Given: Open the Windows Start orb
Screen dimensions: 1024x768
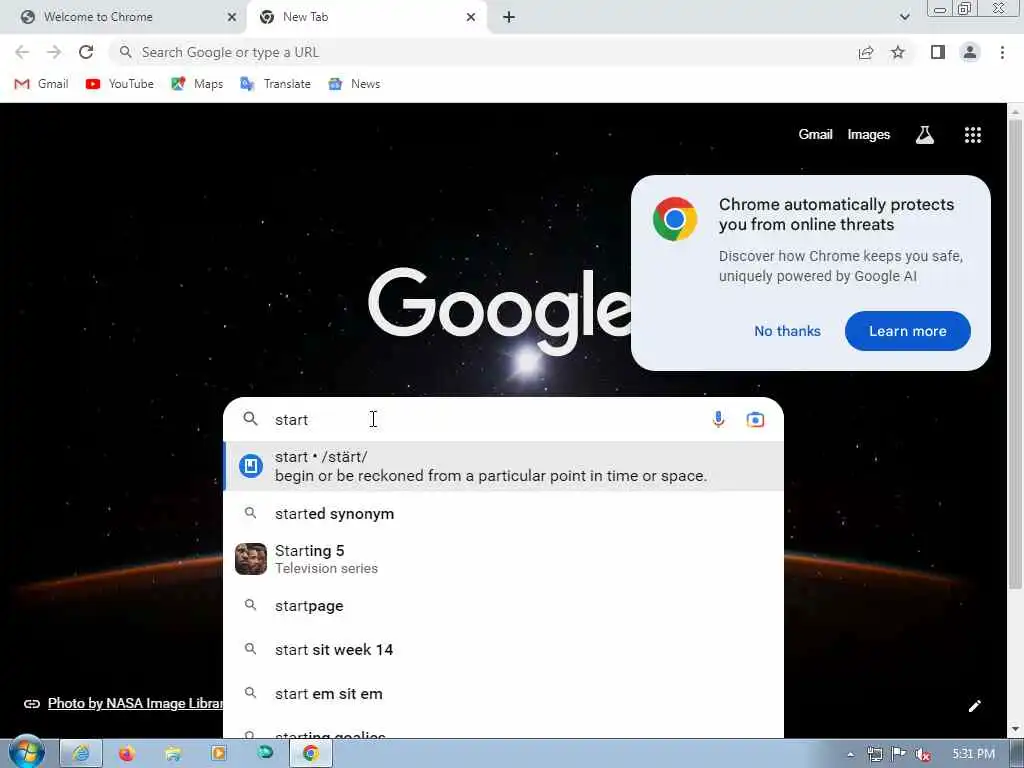Looking at the screenshot, I should pos(26,752).
